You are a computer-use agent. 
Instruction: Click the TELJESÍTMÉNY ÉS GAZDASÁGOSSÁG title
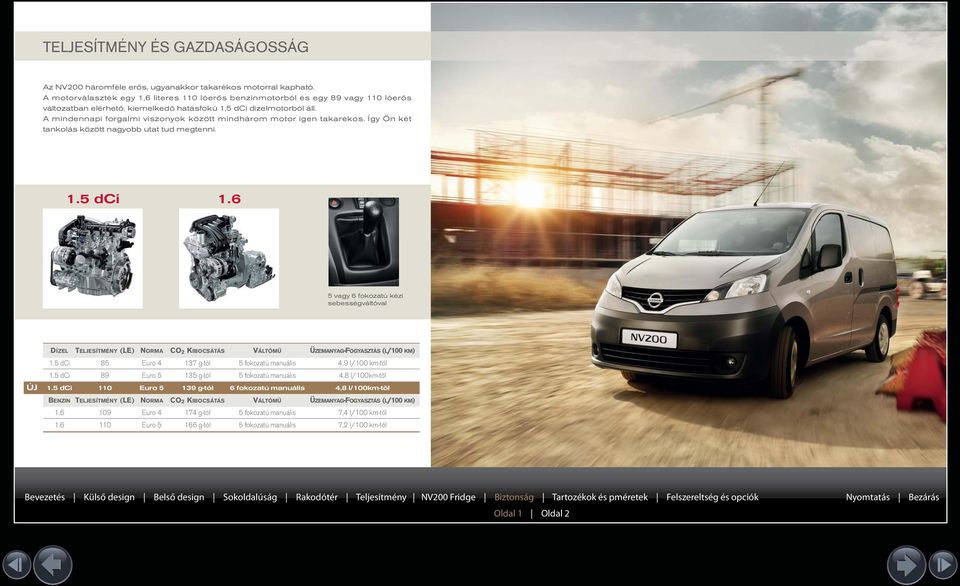(x=176, y=47)
